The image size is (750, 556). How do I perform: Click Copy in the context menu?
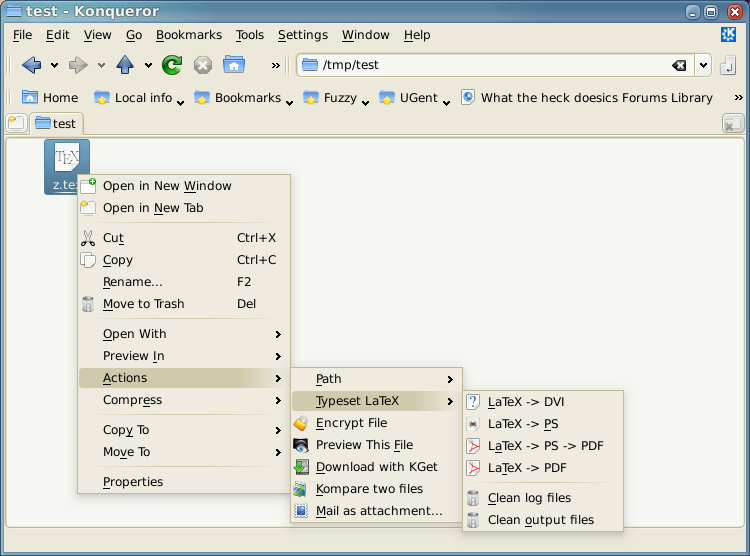pyautogui.click(x=184, y=260)
